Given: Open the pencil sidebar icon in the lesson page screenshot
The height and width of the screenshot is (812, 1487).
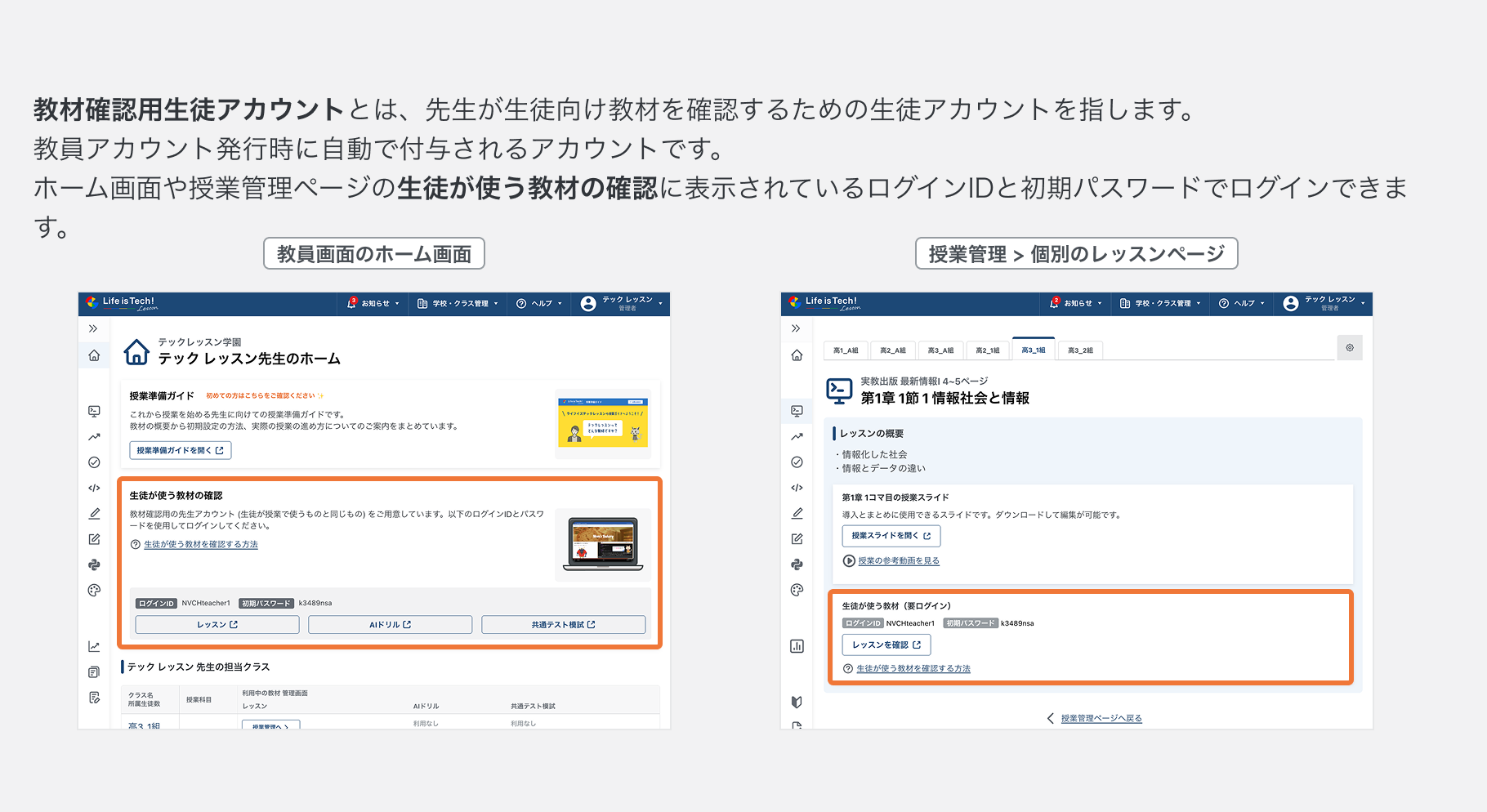Looking at the screenshot, I should tap(797, 514).
